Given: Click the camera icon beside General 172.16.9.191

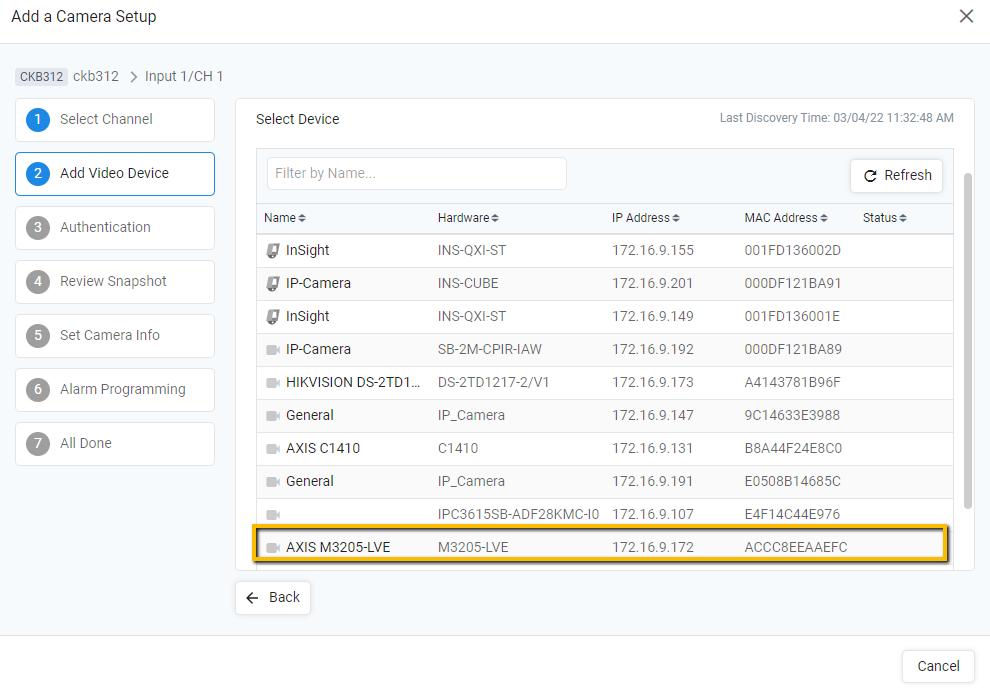Looking at the screenshot, I should [273, 482].
